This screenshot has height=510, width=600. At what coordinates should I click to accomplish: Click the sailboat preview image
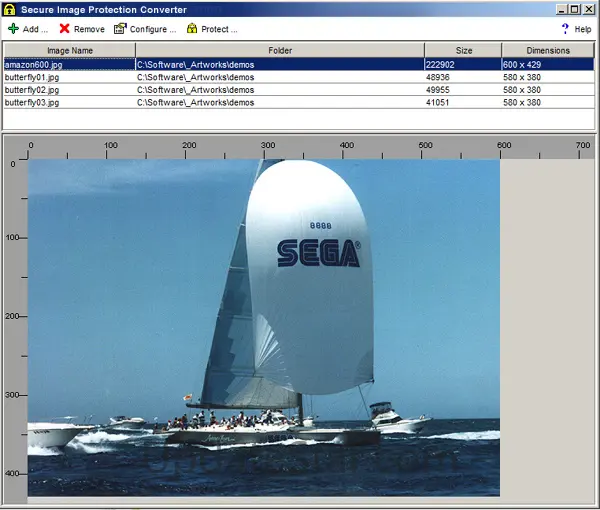click(x=264, y=328)
